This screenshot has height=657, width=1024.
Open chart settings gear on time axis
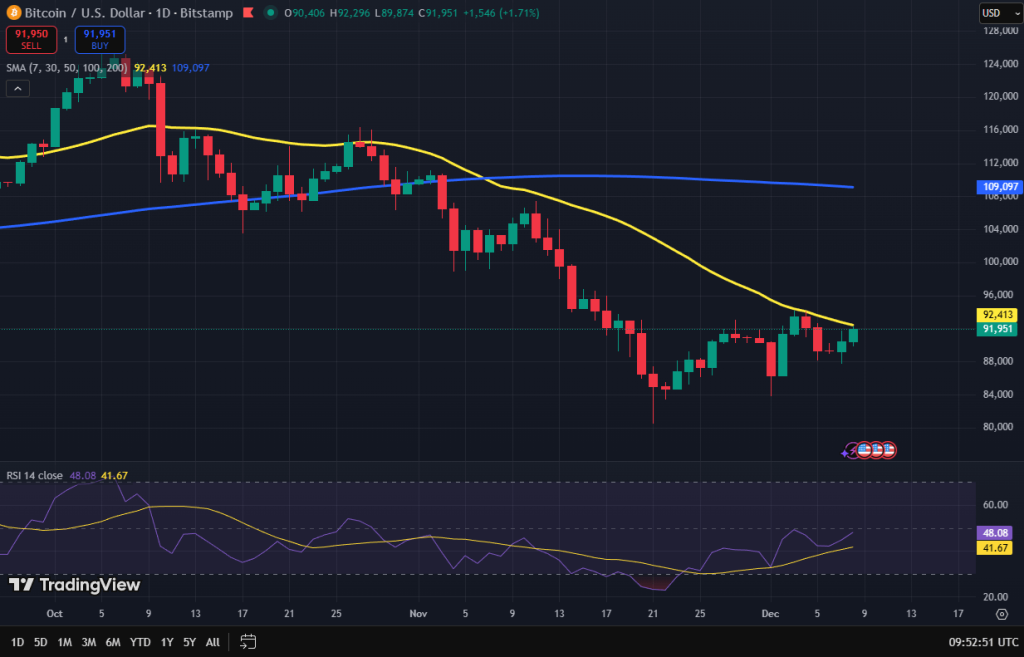point(1002,613)
